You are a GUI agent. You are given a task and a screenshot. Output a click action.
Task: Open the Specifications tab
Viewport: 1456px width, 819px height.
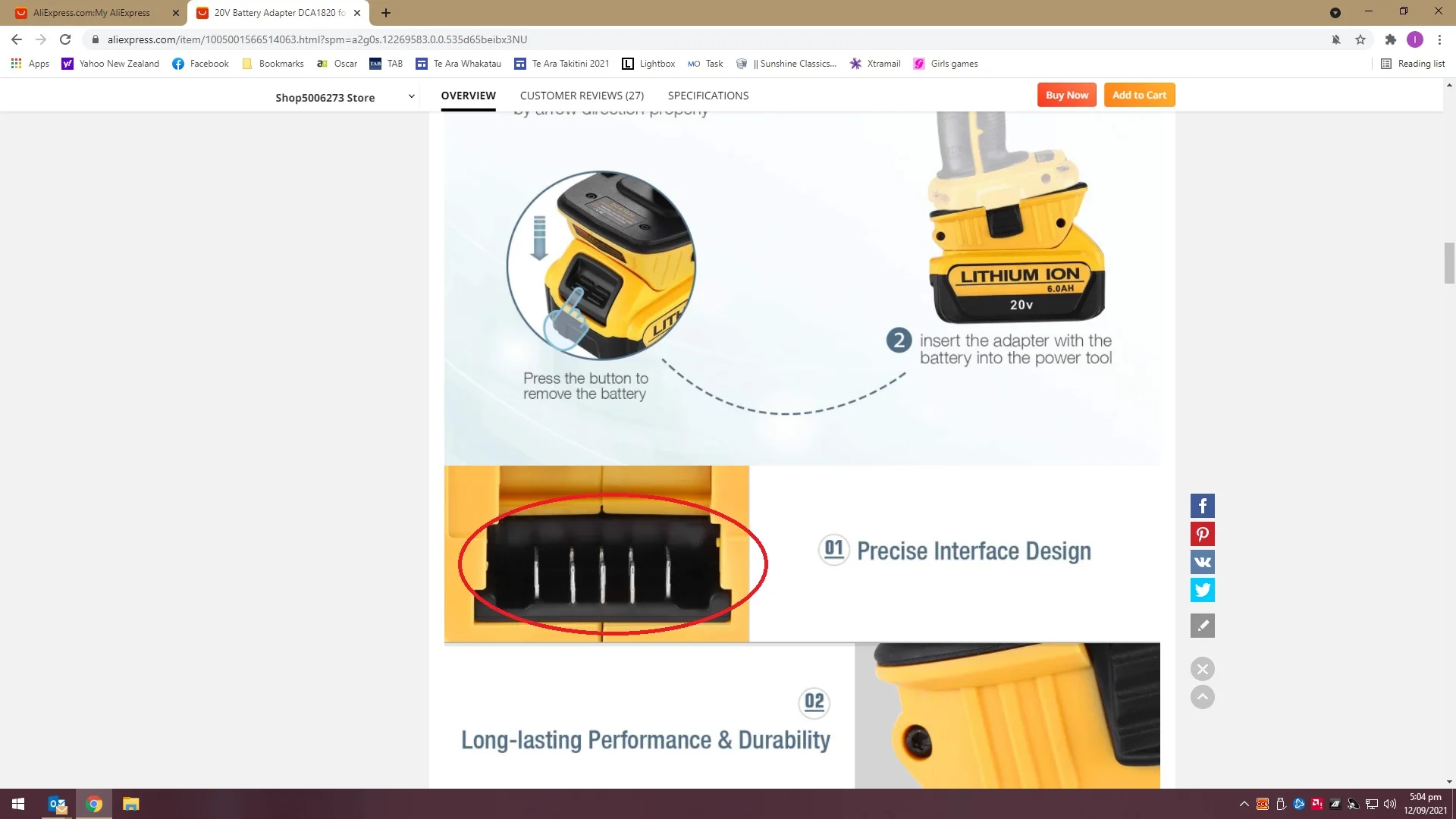click(708, 96)
